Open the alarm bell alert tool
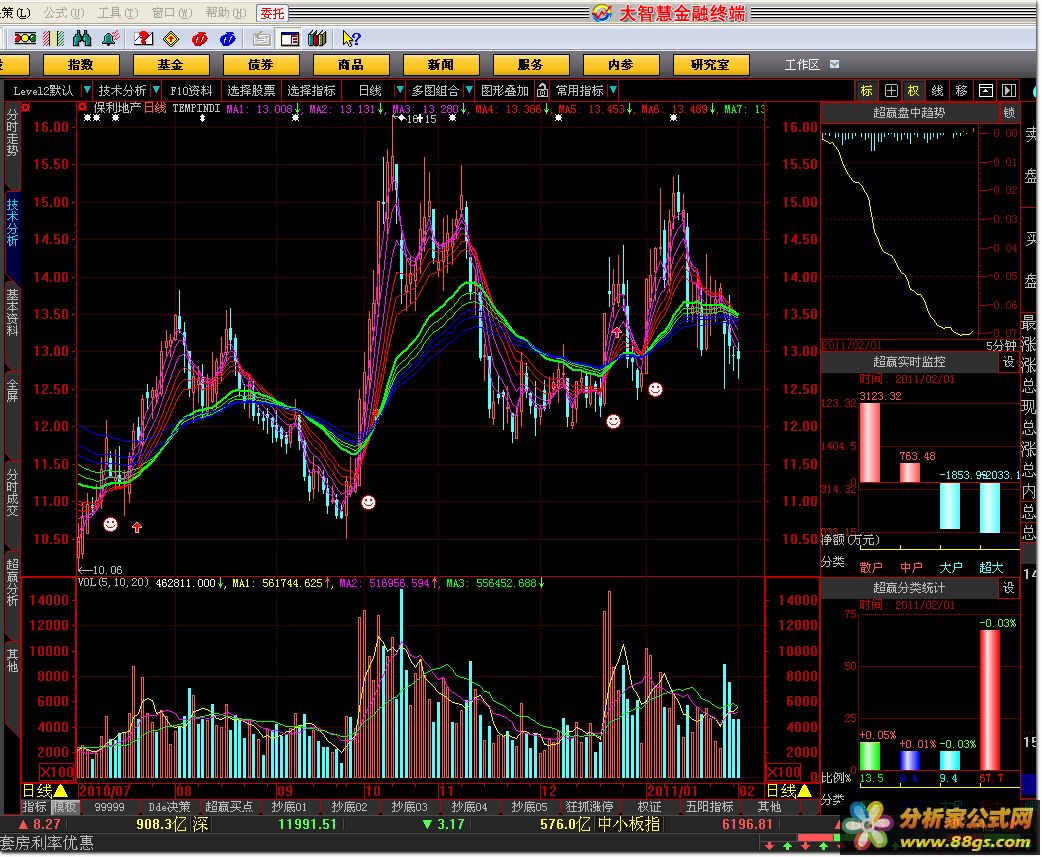This screenshot has height=857, width=1042. 110,39
